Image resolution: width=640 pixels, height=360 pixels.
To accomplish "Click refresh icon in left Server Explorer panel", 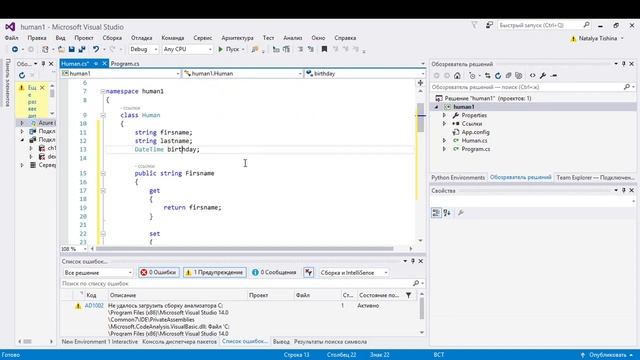I will pos(22,76).
